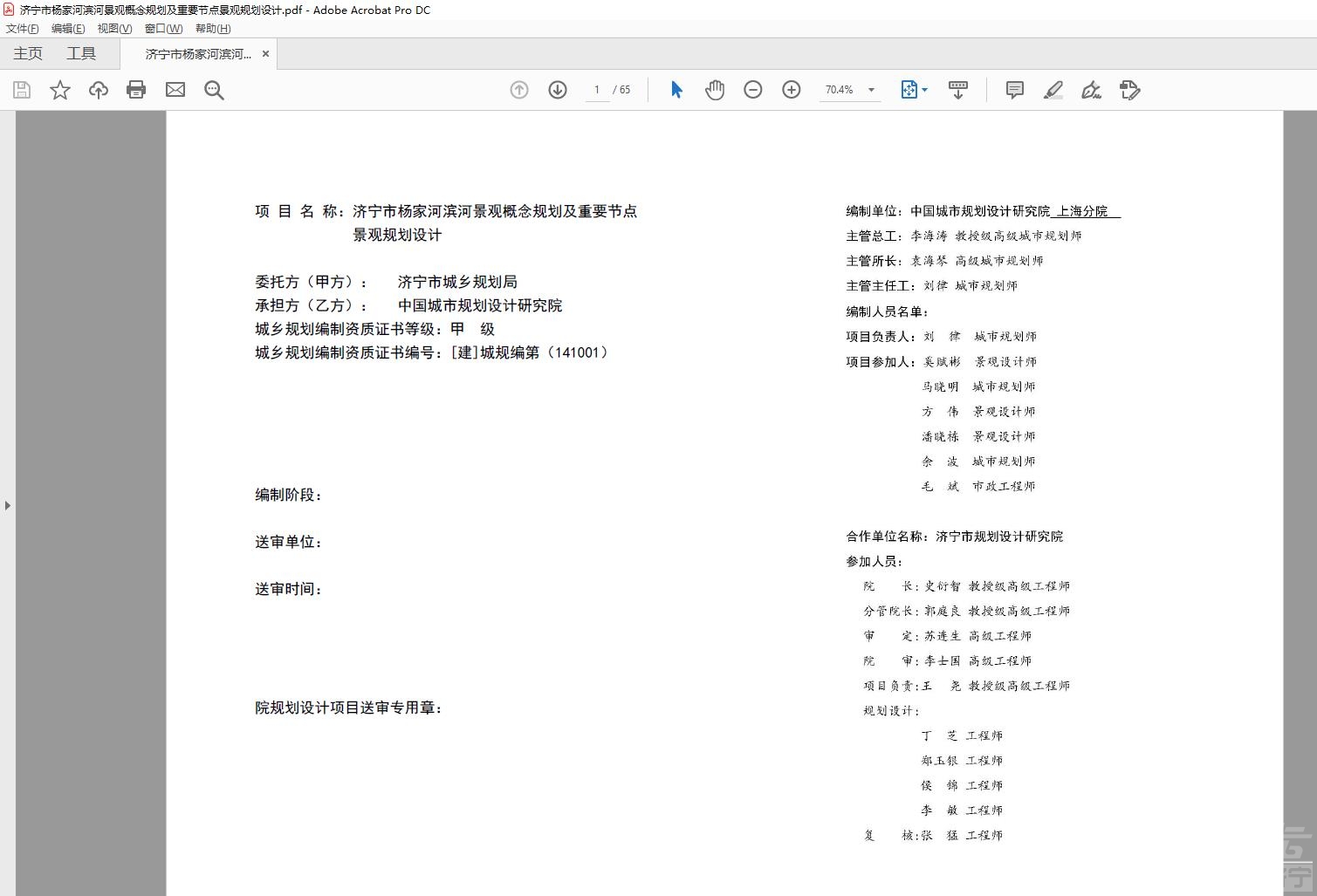The height and width of the screenshot is (896, 1317).
Task: Click the project title line 景观规划设计
Action: (x=397, y=235)
